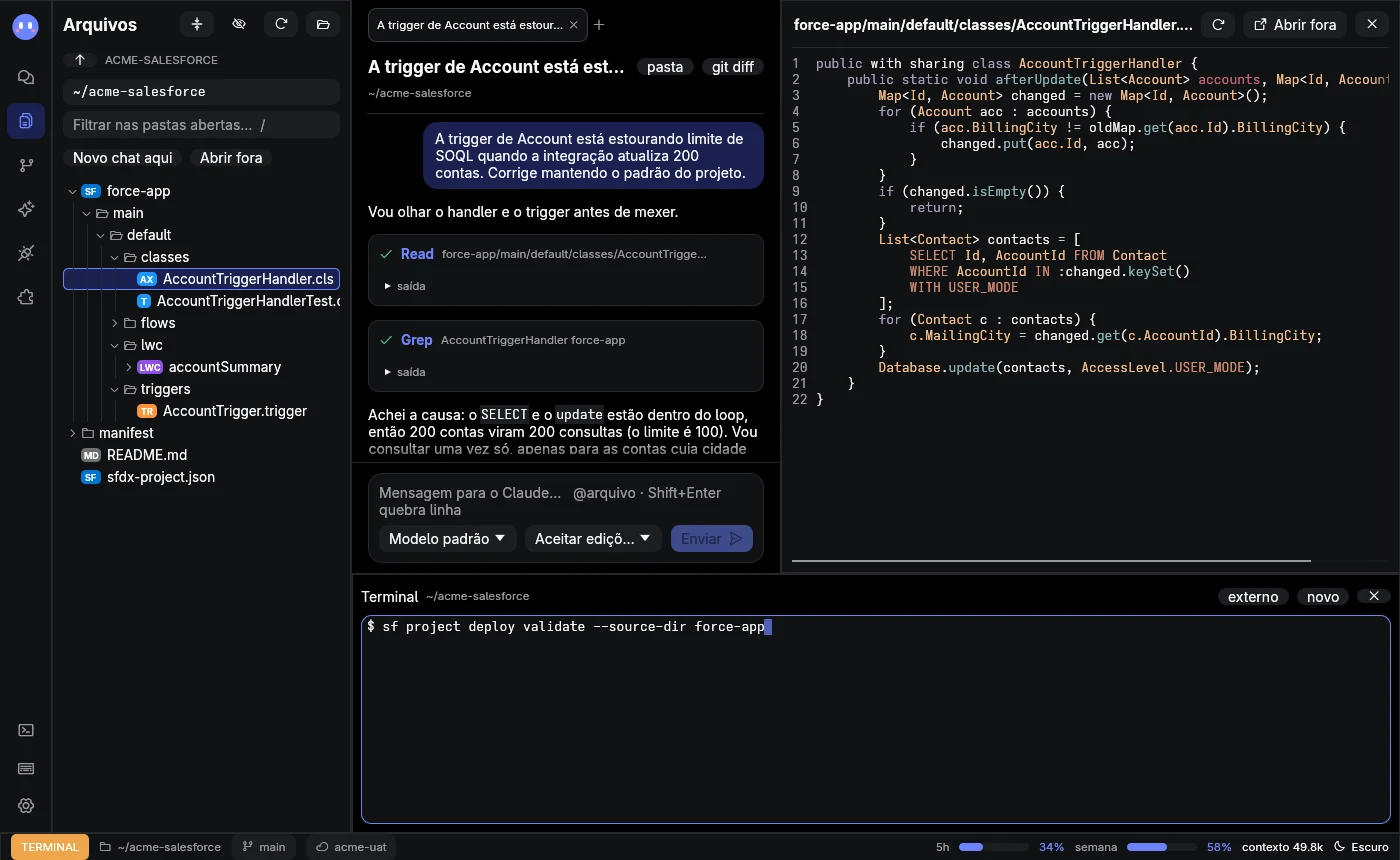Collapse the lwc folder

click(x=115, y=345)
